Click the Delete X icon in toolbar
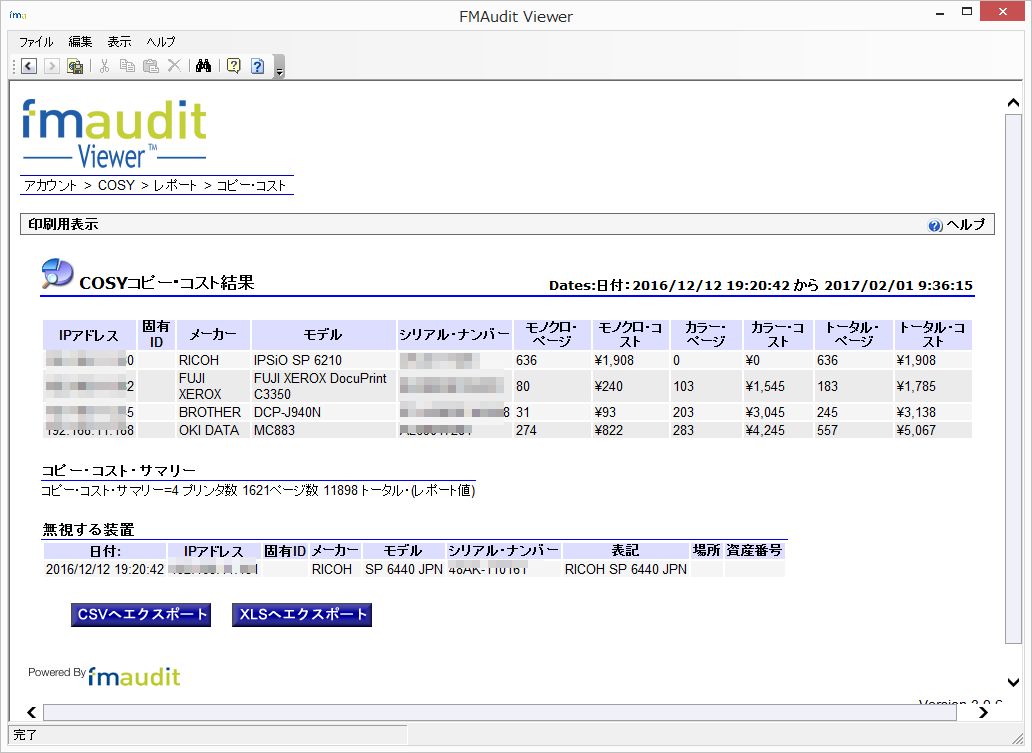Image resolution: width=1032 pixels, height=753 pixels. [174, 66]
